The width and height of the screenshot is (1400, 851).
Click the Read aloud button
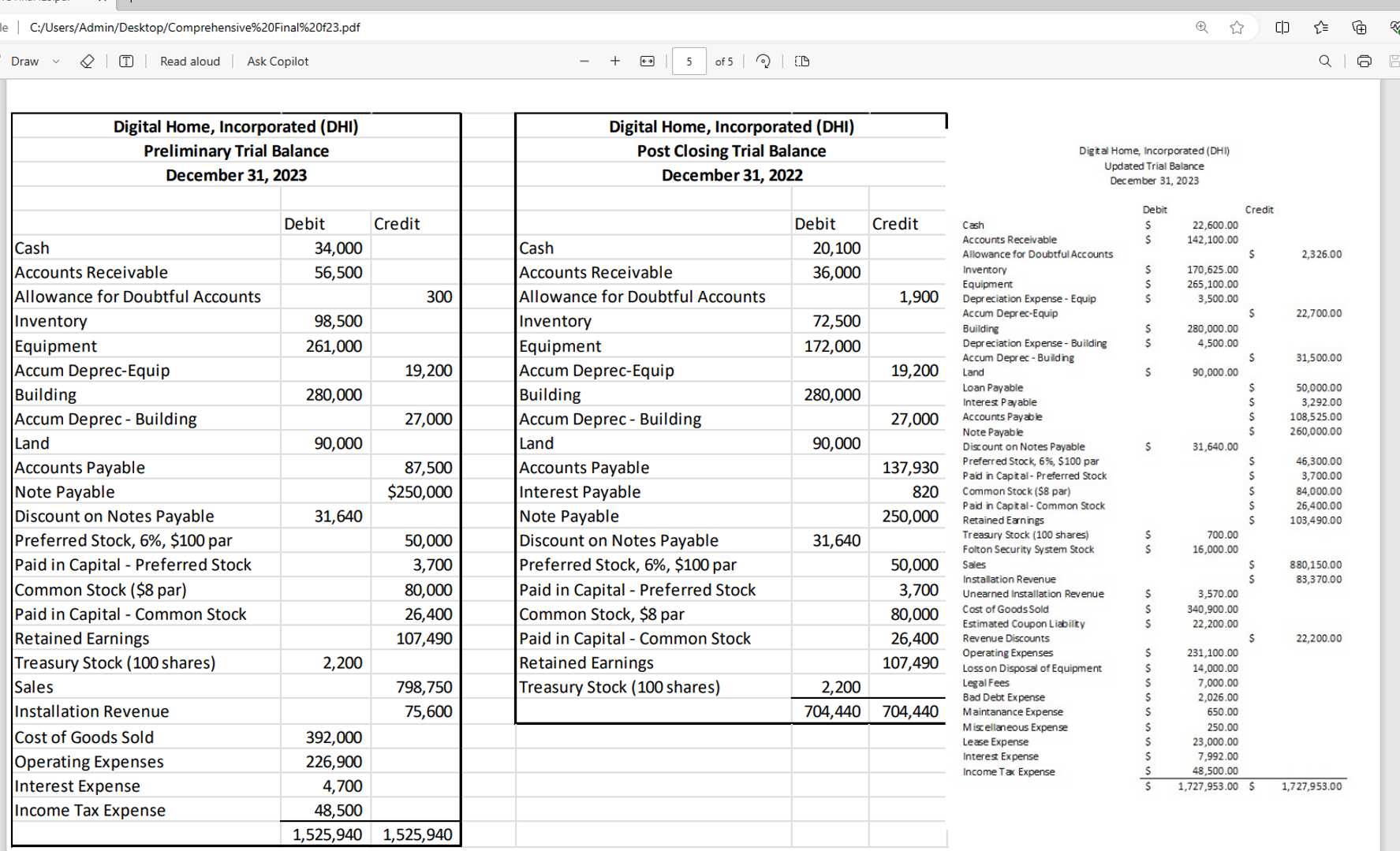[190, 62]
